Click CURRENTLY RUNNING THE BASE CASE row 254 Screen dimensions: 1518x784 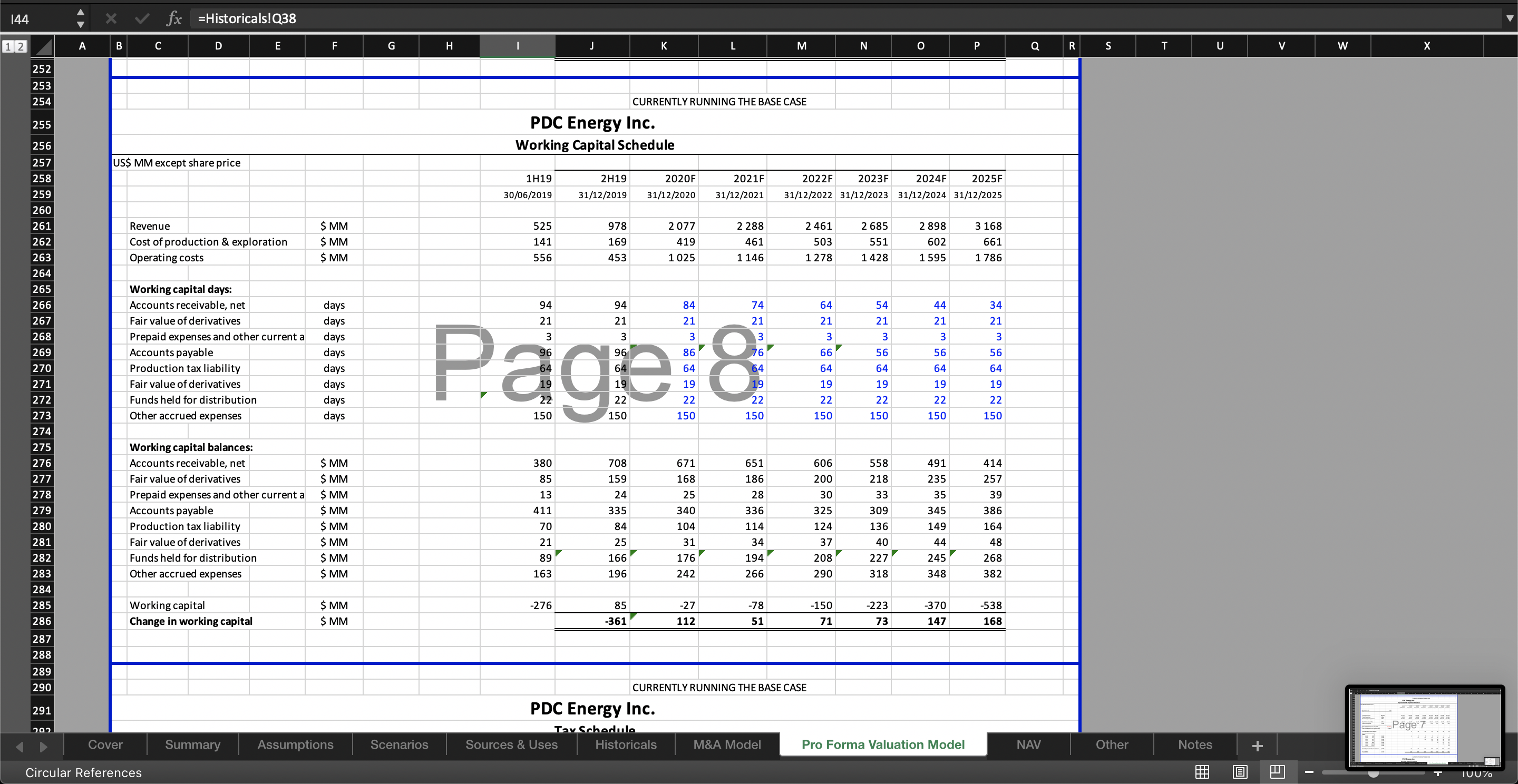719,102
